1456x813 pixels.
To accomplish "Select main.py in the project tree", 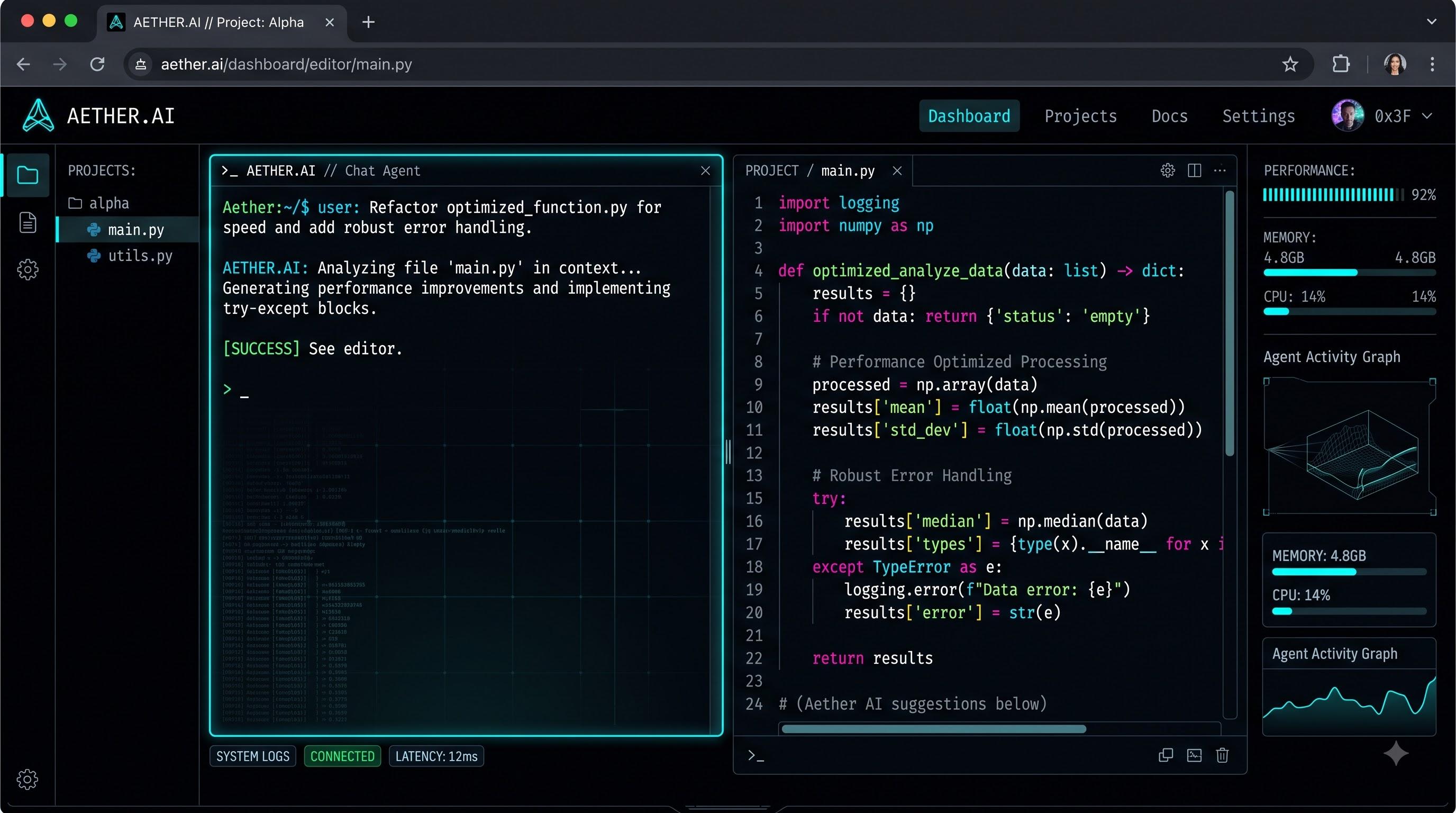I will point(128,230).
